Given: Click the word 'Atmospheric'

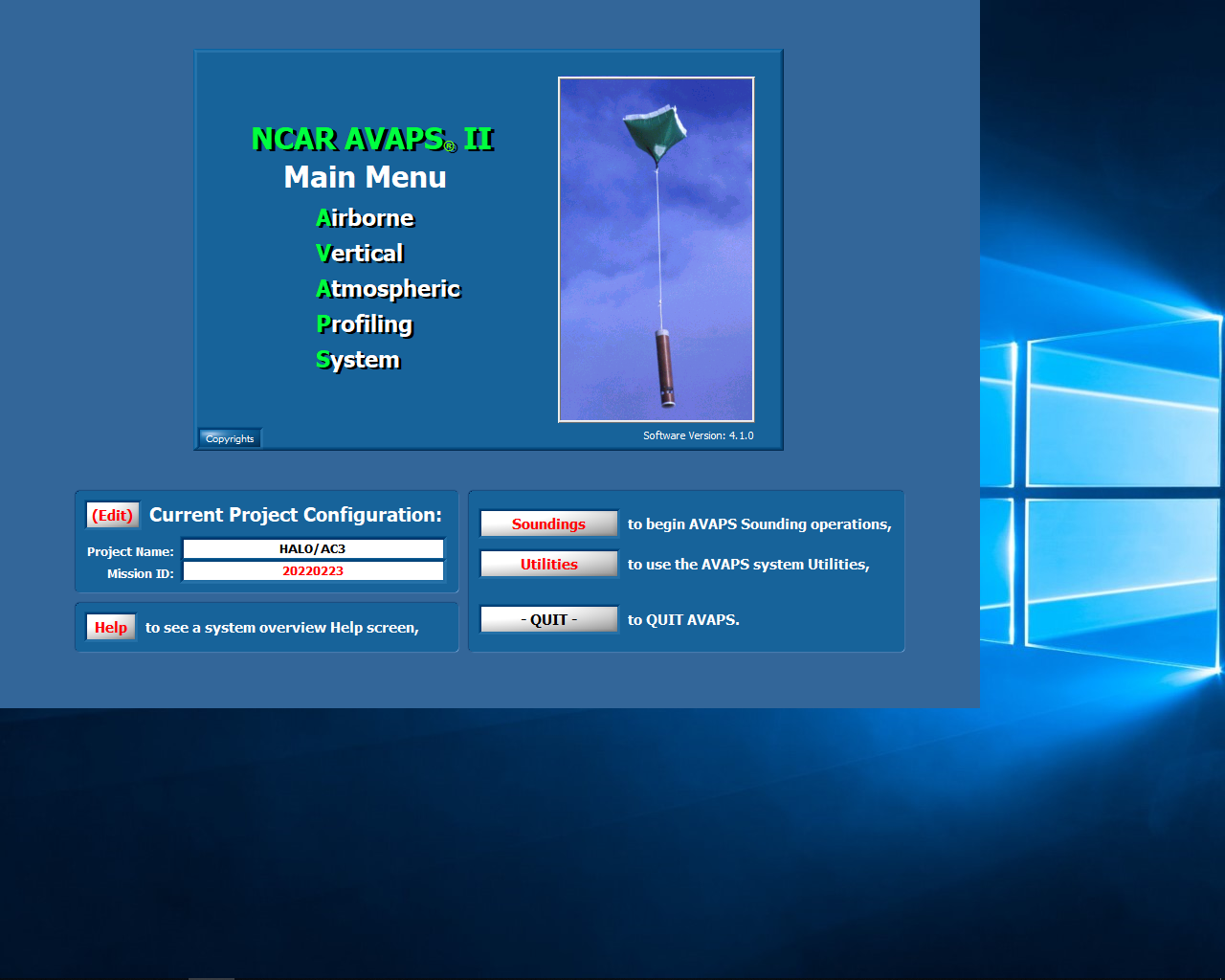Looking at the screenshot, I should tap(388, 289).
